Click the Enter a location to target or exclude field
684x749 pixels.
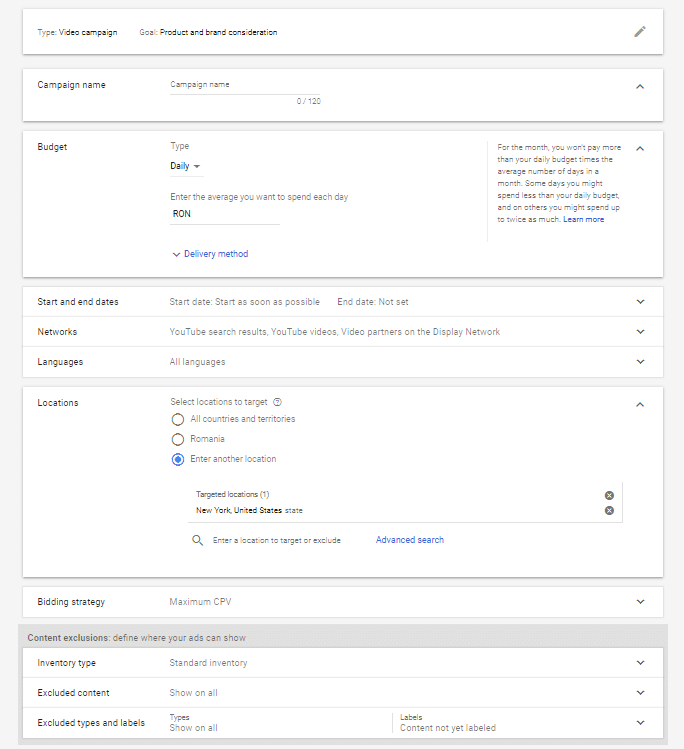(x=277, y=540)
